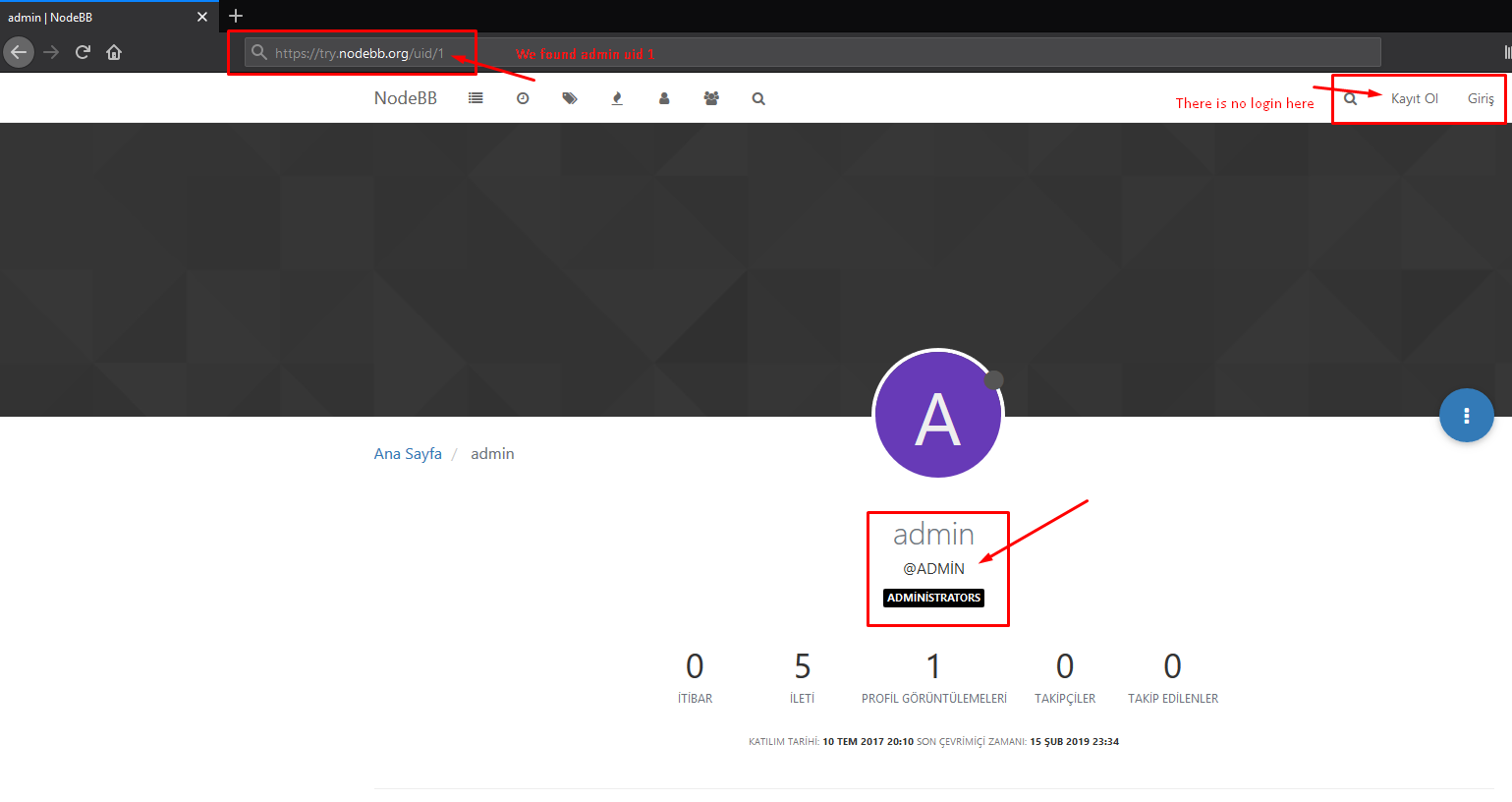Click the gray offline status dot on avatar

[994, 379]
